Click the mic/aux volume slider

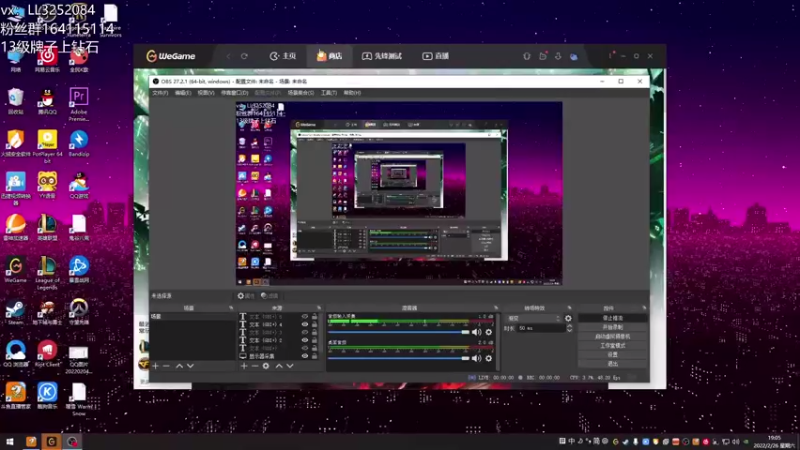click(398, 332)
